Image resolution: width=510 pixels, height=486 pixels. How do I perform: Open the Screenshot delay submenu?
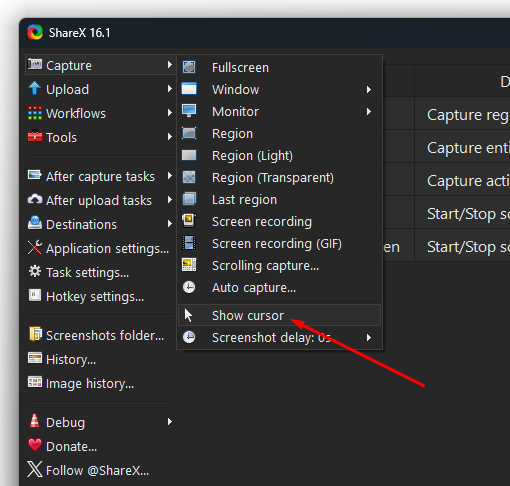coord(279,338)
